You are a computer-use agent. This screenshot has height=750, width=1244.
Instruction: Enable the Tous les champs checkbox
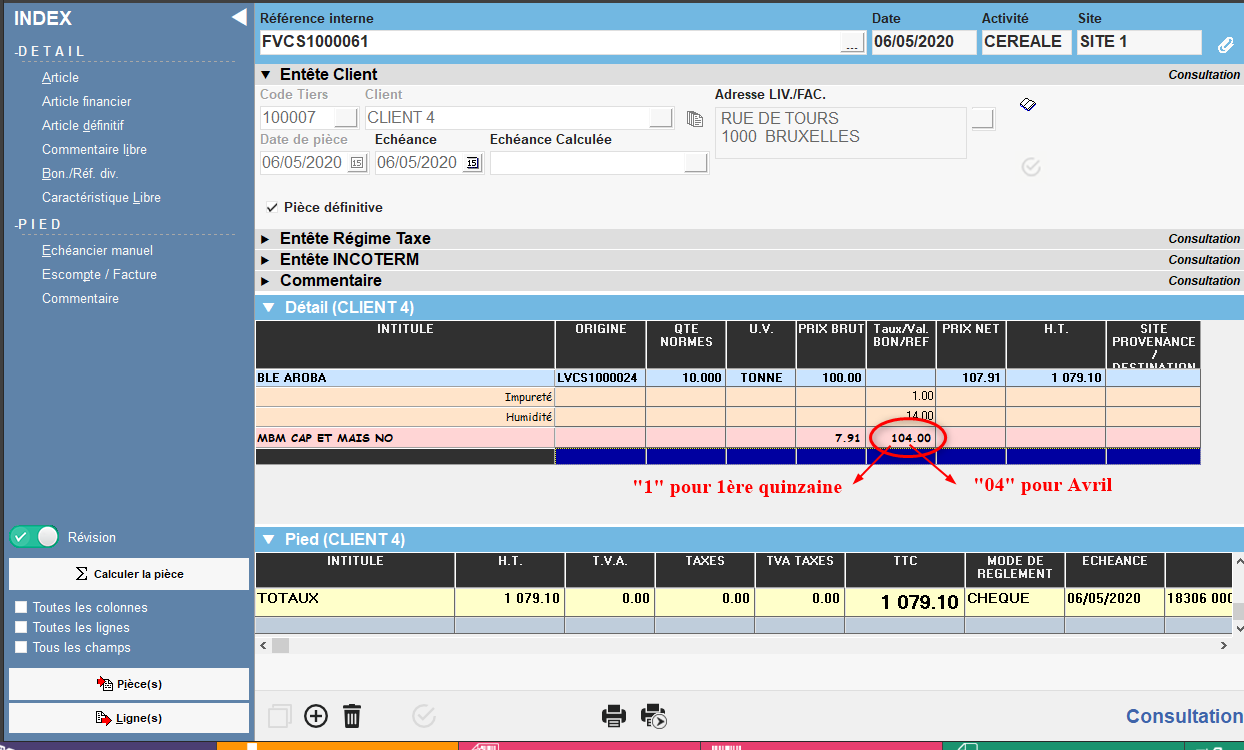coord(21,647)
